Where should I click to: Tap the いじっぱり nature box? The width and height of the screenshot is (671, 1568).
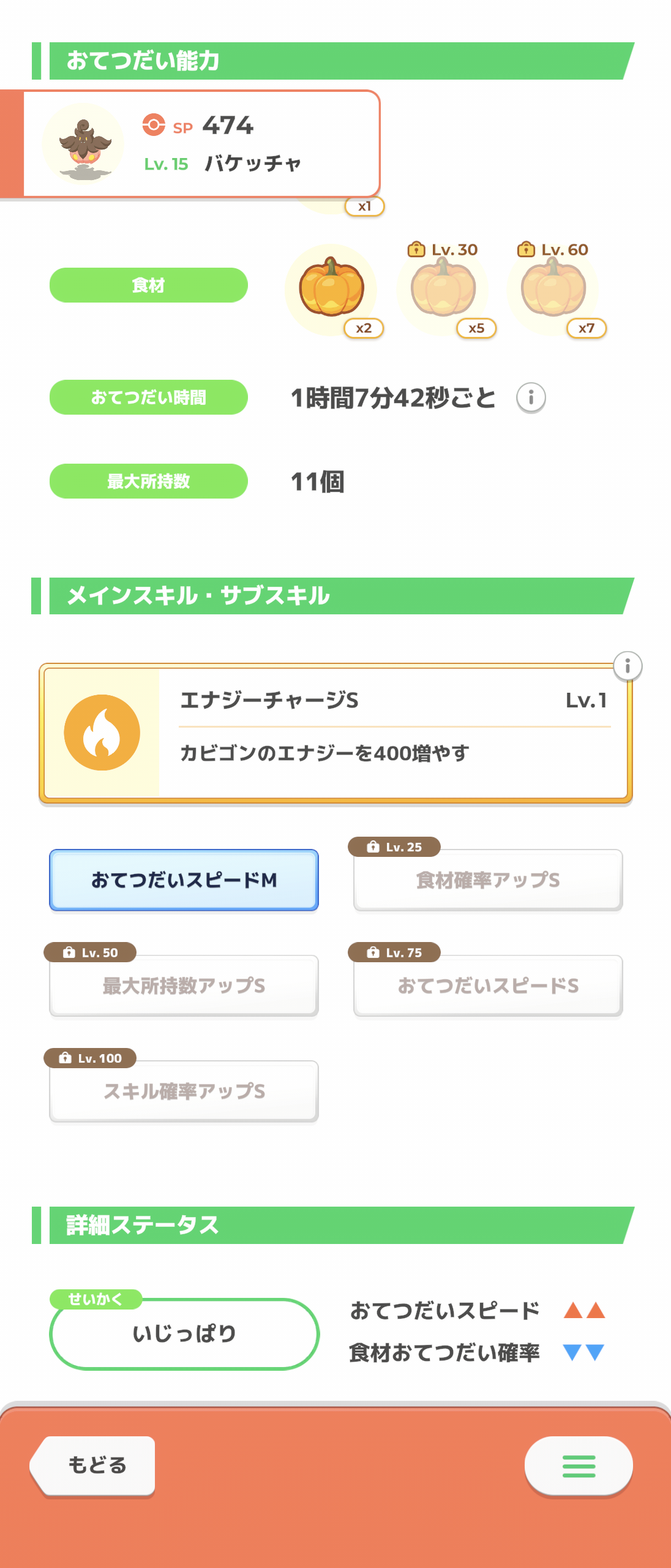[x=184, y=1333]
